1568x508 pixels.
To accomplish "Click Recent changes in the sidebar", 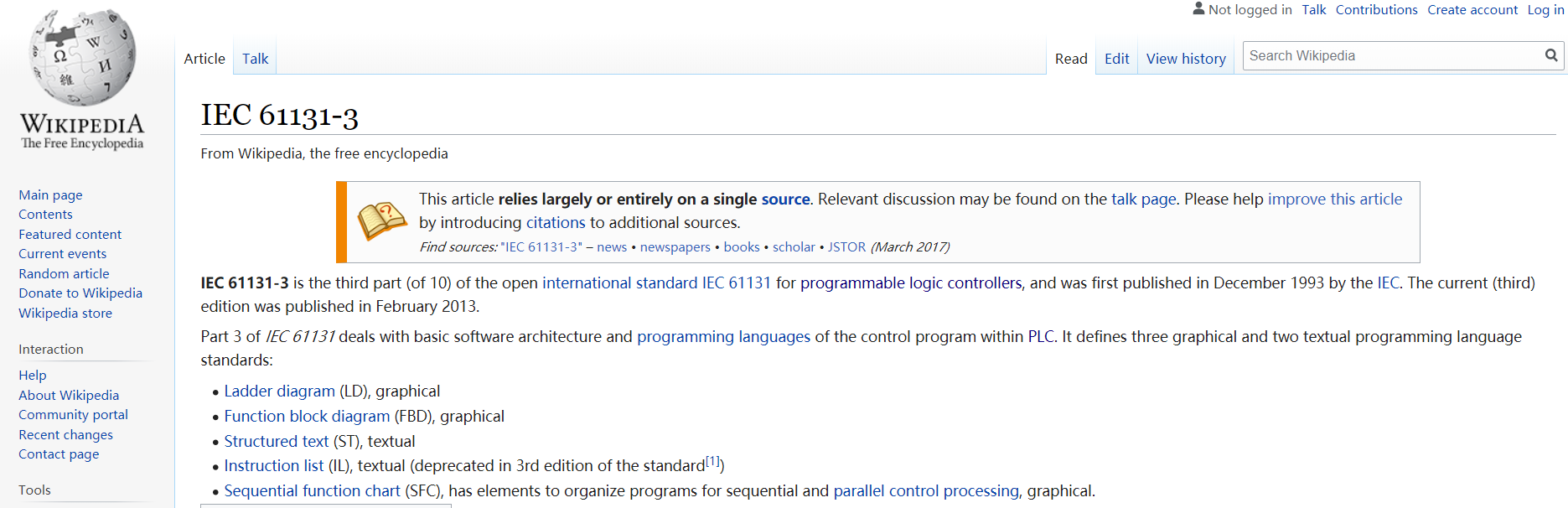I will (x=65, y=435).
